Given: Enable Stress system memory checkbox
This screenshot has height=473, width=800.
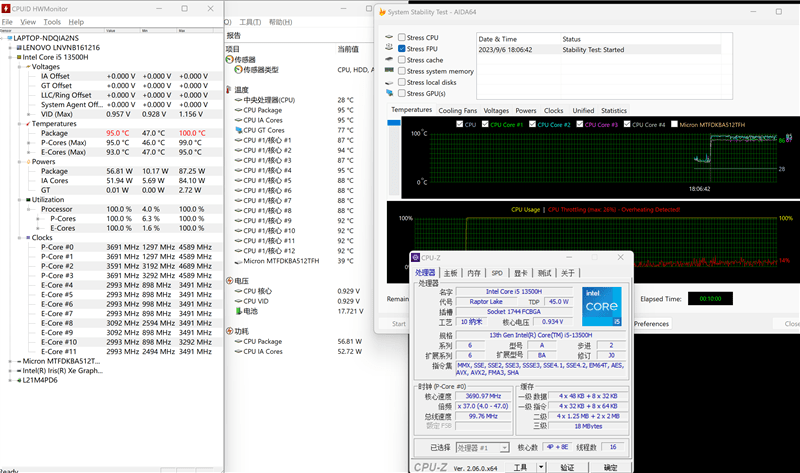Looking at the screenshot, I should pos(402,71).
